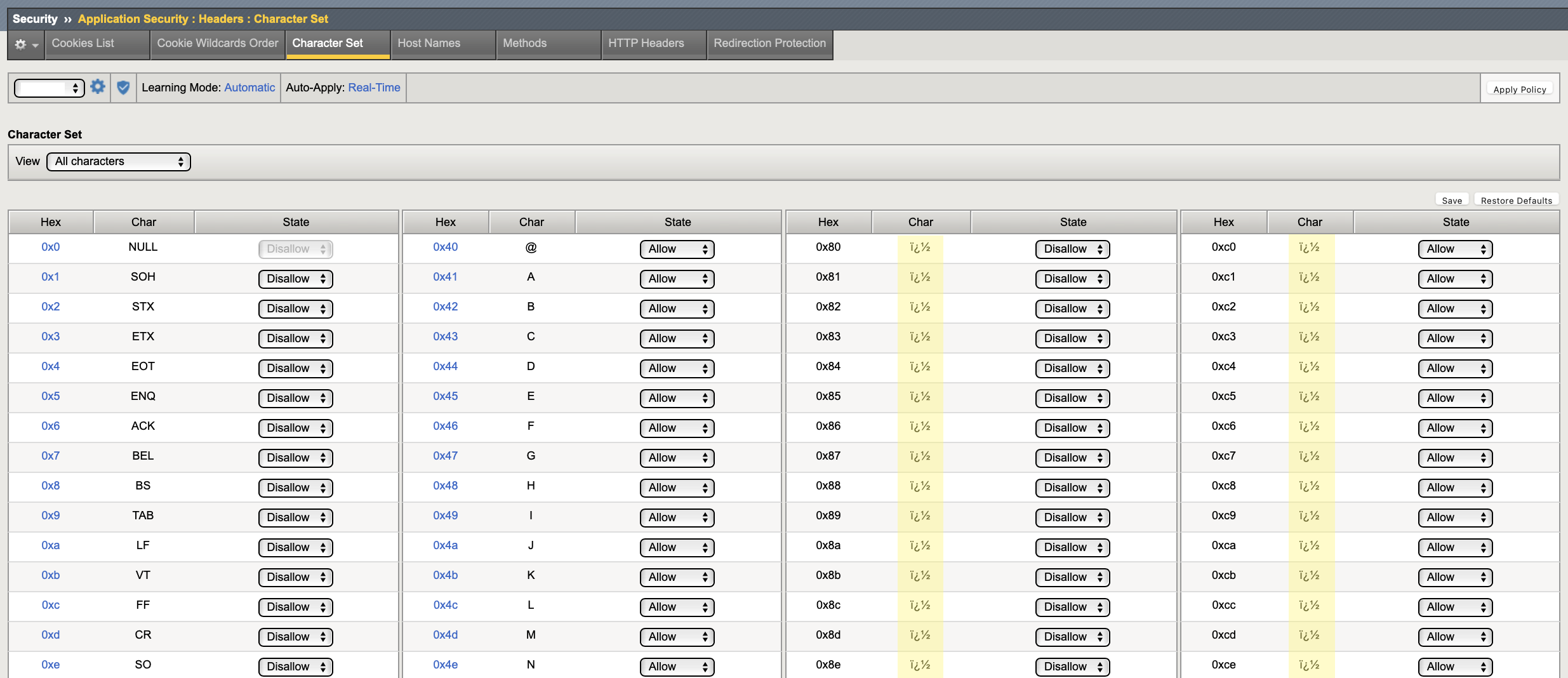This screenshot has height=678, width=1568.
Task: Click the Char column header of first table
Action: coord(144,222)
